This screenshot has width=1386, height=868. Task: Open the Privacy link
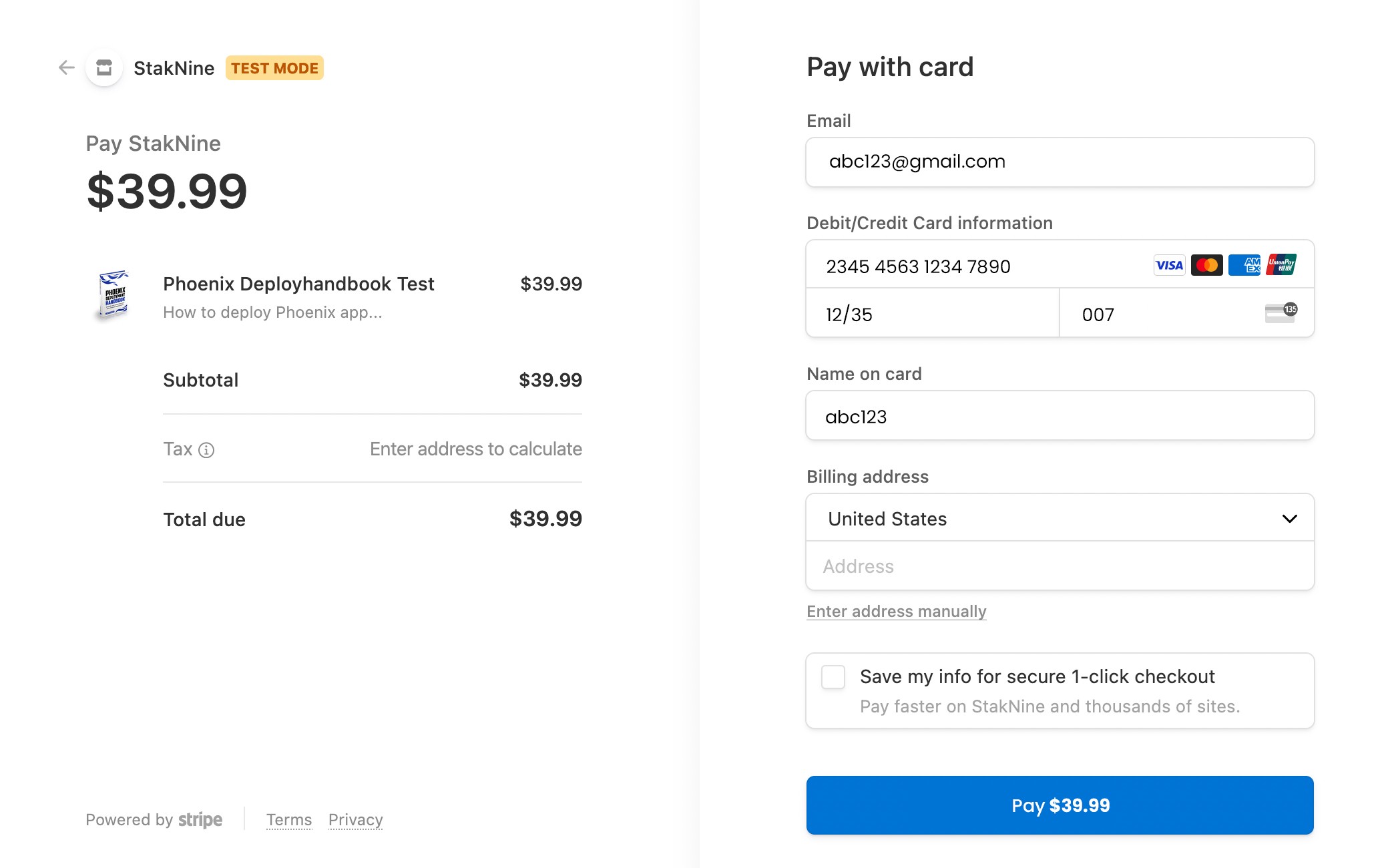click(355, 820)
